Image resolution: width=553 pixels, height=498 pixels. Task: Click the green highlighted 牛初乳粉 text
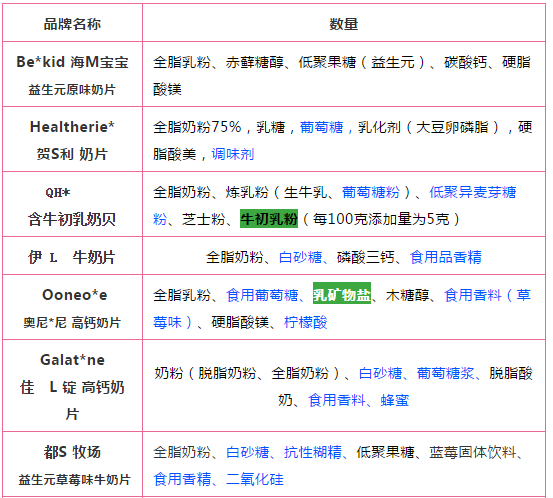[269, 219]
